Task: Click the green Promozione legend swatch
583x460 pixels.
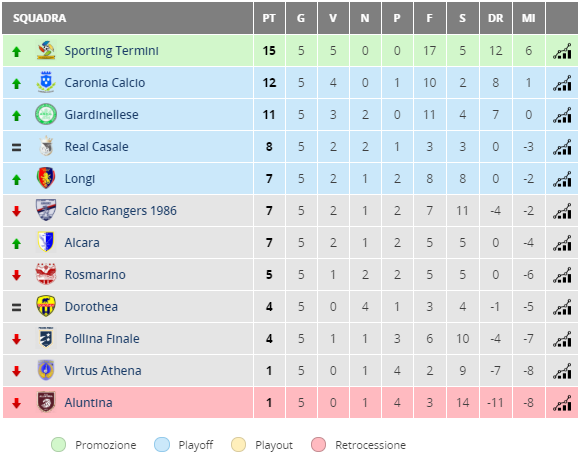Action: (58, 444)
